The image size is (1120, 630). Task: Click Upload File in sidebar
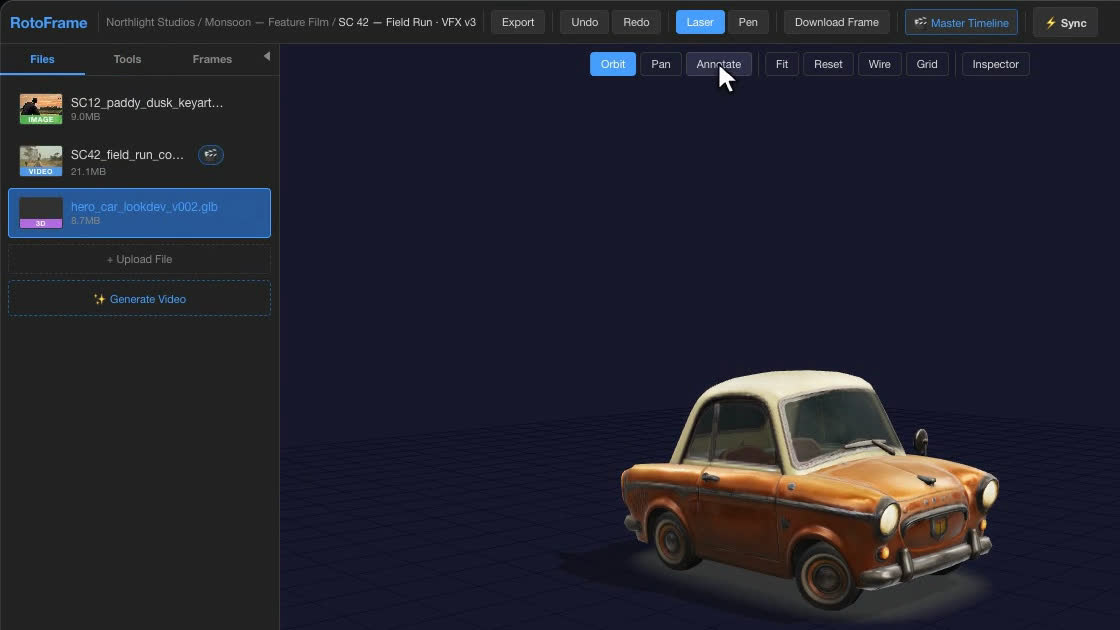tap(139, 259)
